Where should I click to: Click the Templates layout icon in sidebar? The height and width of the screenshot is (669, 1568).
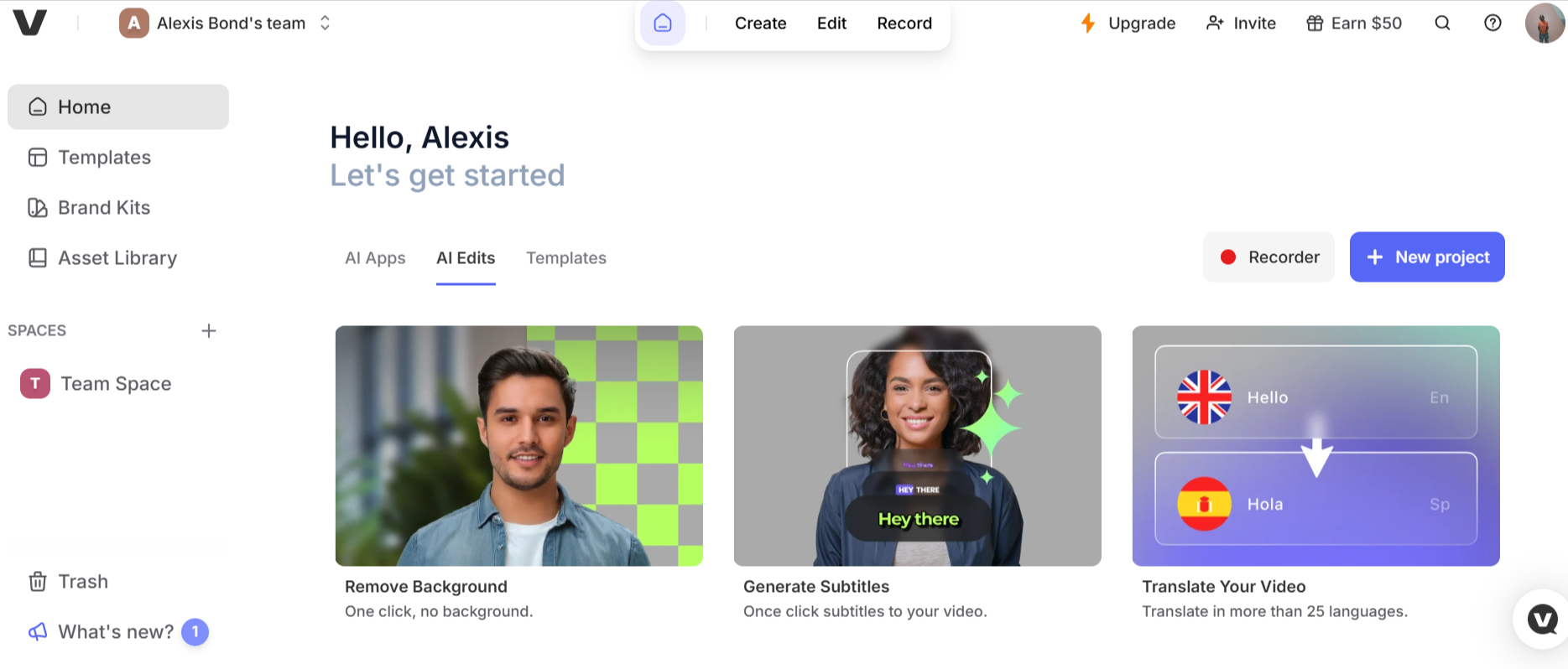pos(38,158)
